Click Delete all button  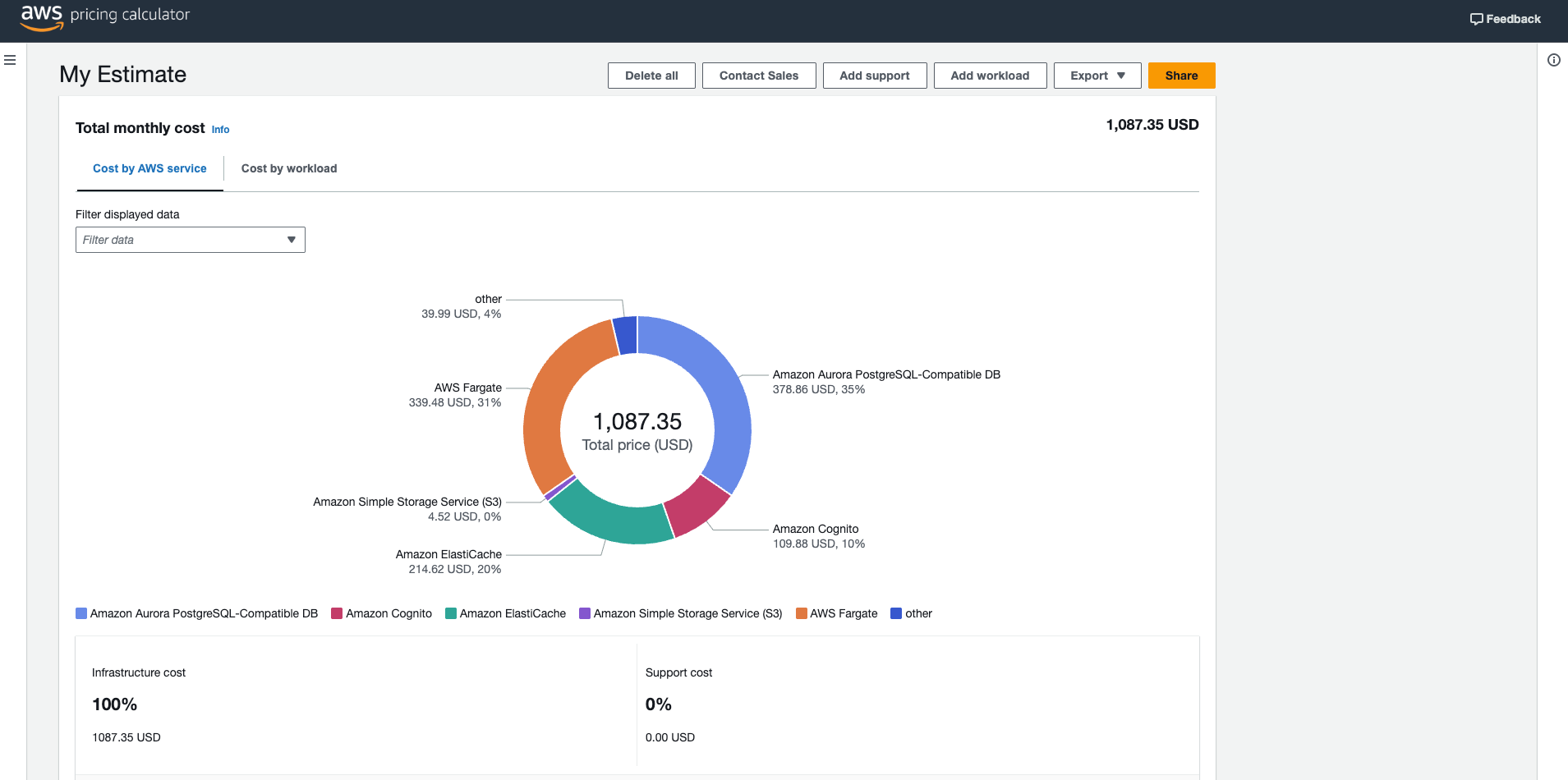pos(651,76)
